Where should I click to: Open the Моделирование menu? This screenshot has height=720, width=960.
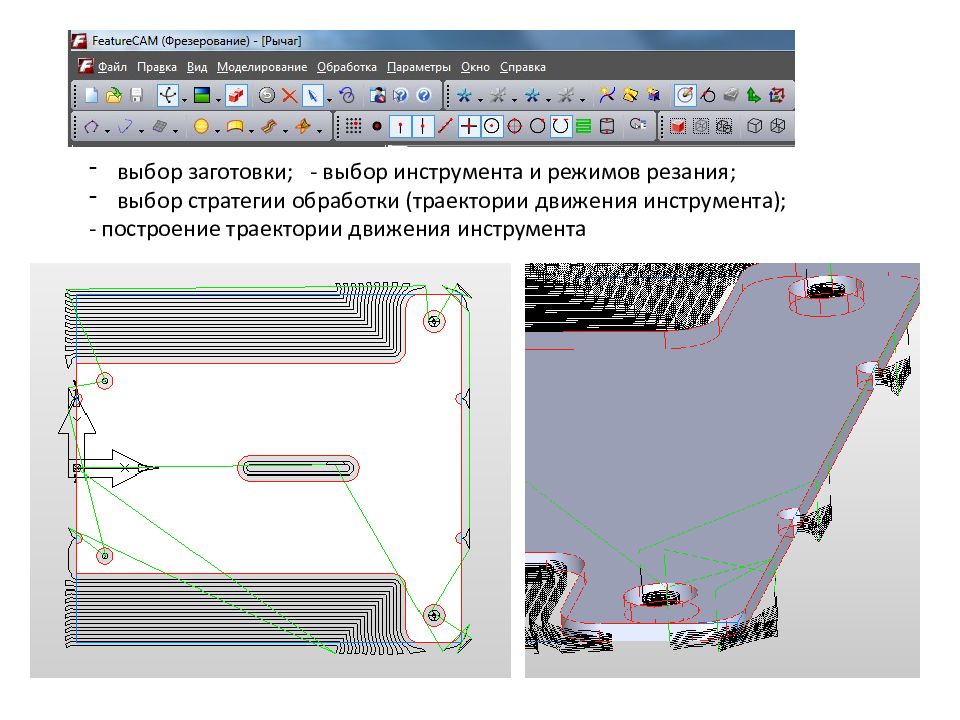pyautogui.click(x=261, y=67)
